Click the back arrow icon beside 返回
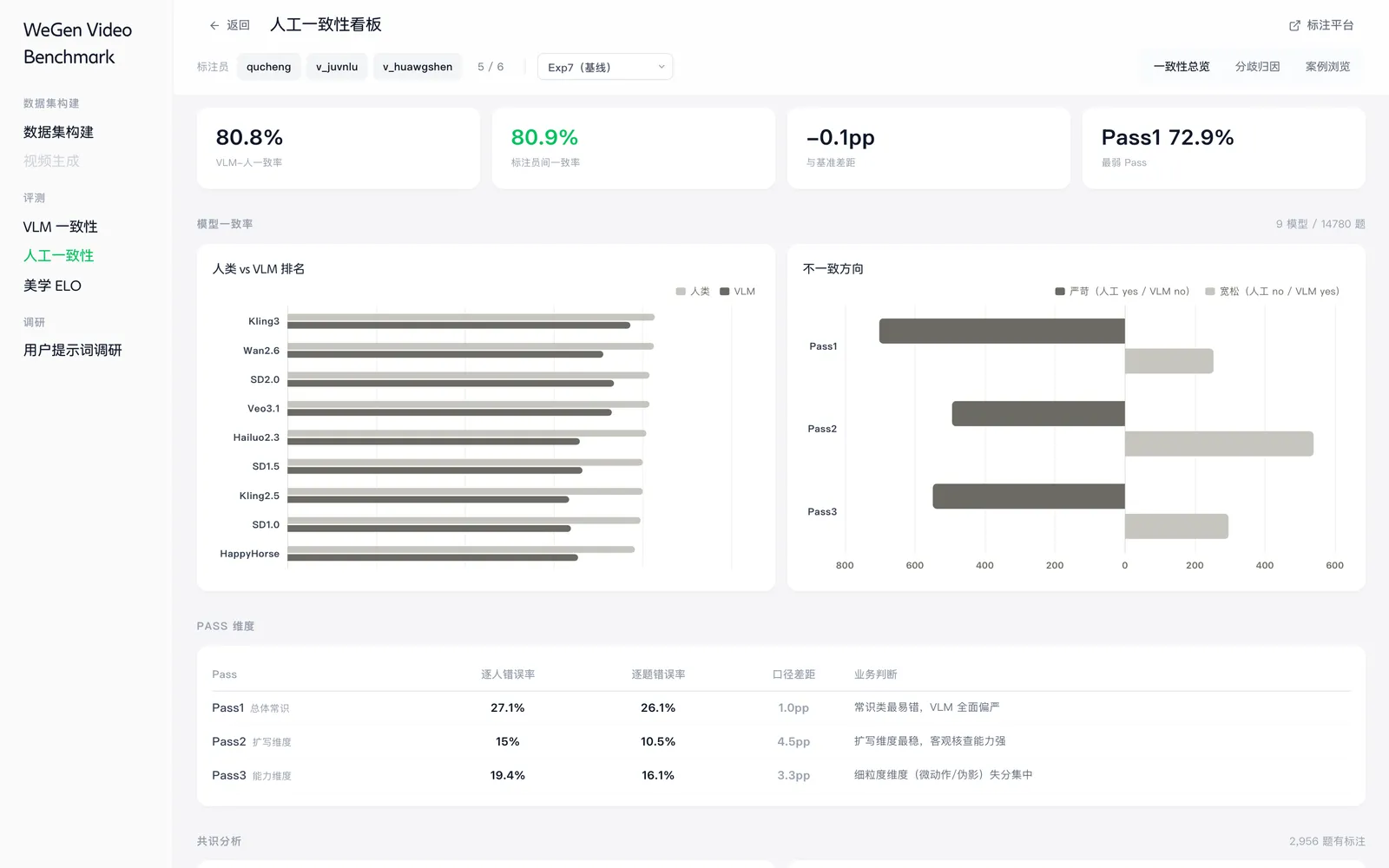1389x868 pixels. (x=214, y=25)
